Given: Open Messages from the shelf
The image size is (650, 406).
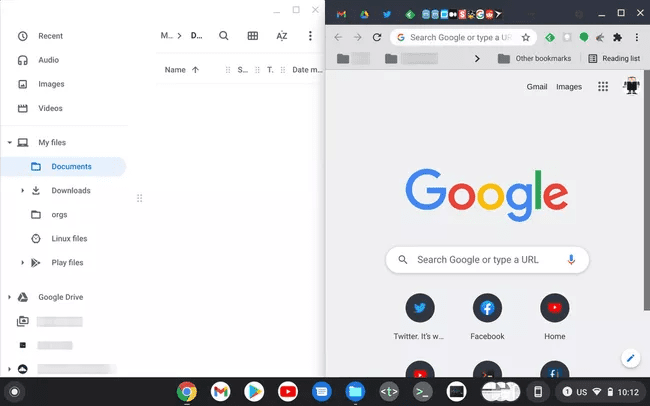Looking at the screenshot, I should (322, 391).
